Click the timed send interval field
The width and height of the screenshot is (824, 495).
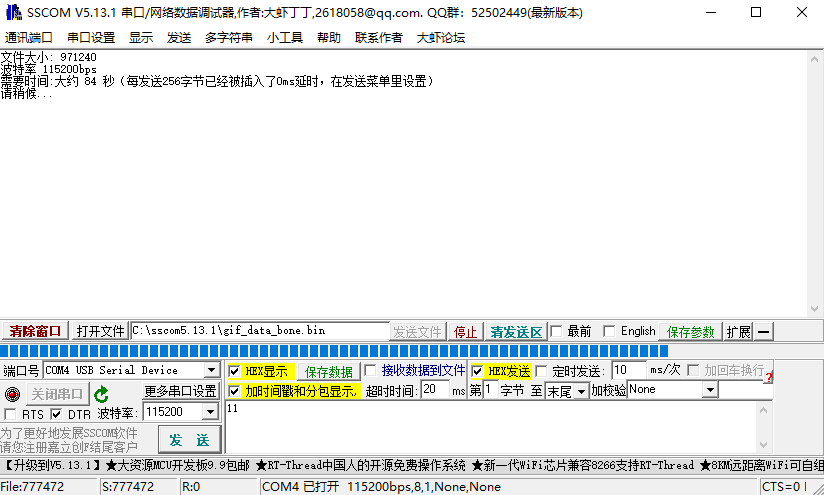pyautogui.click(x=629, y=370)
